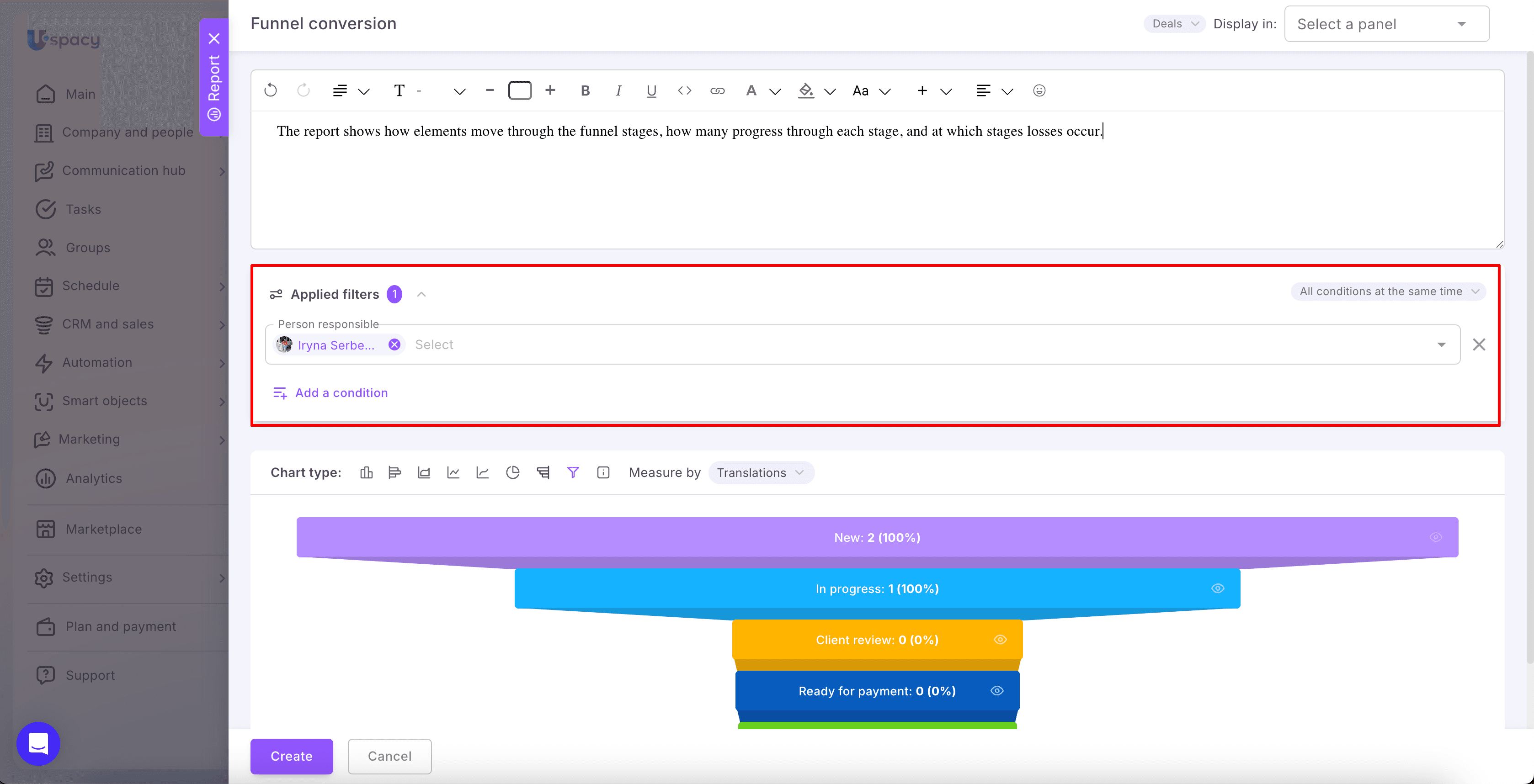Open background fill color dropdown
Screen dimensions: 1534x784
(x=816, y=90)
